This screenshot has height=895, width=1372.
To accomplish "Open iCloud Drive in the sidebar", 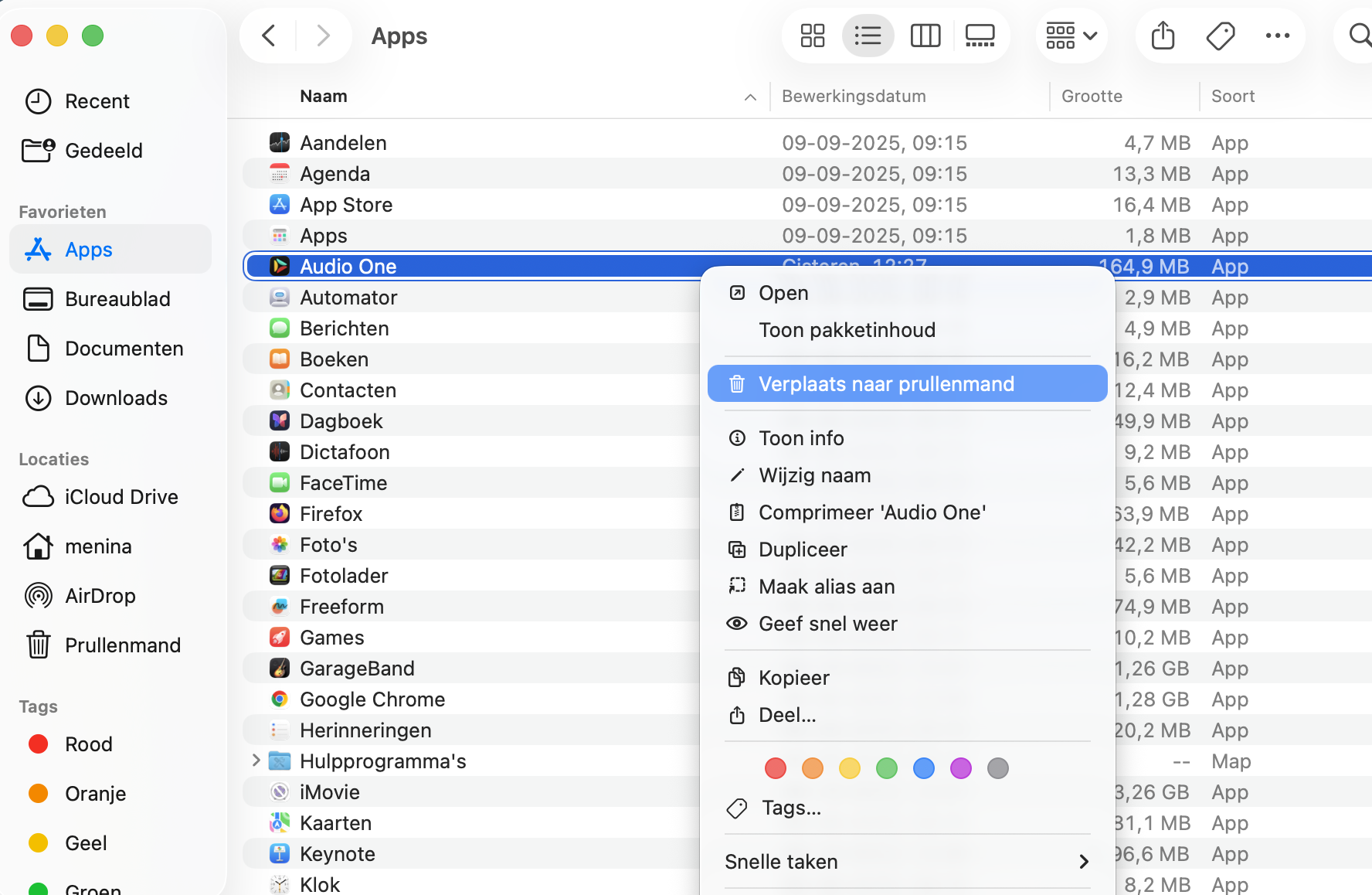I will [121, 496].
